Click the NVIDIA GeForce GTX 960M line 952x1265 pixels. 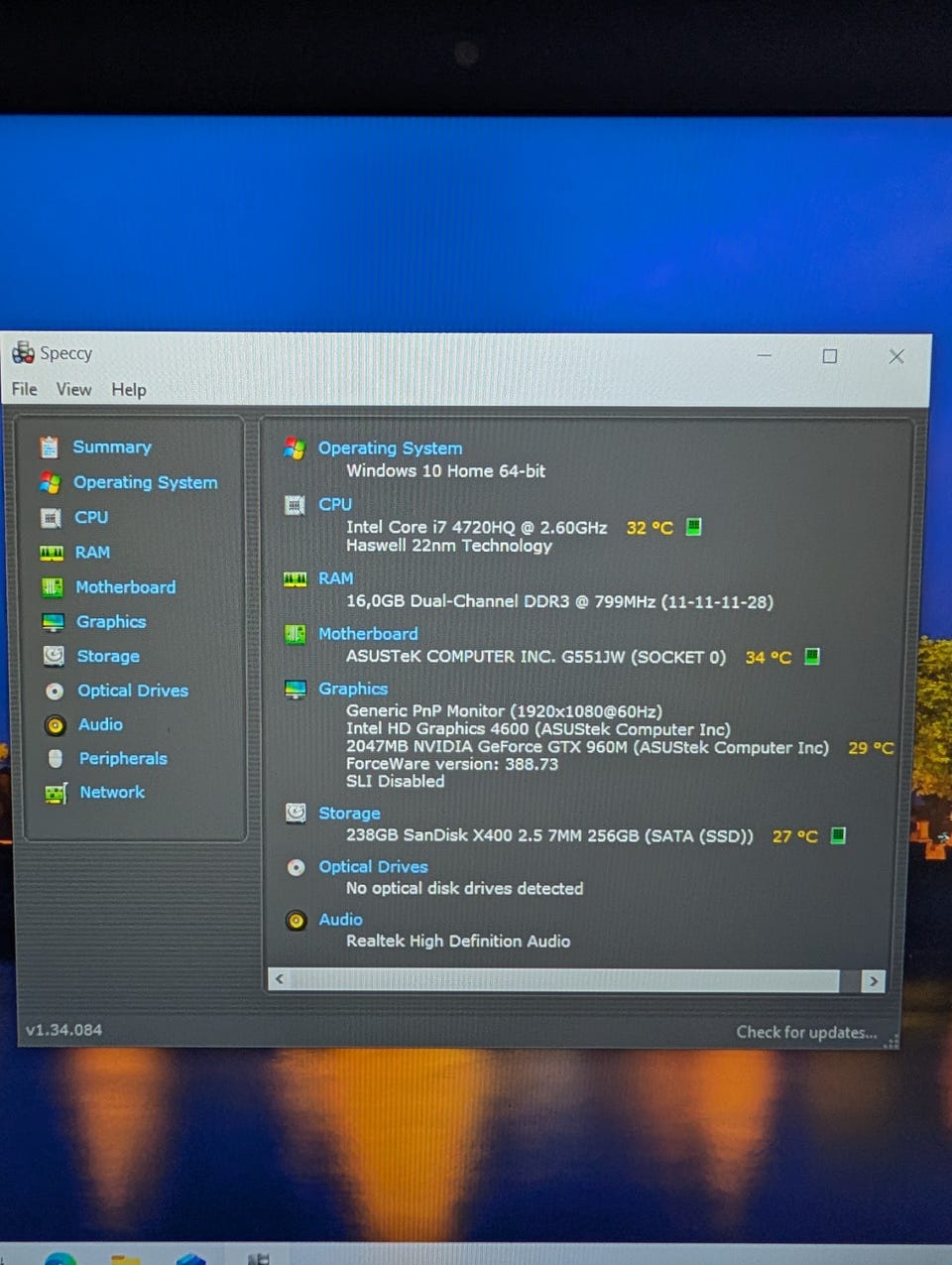(x=587, y=747)
